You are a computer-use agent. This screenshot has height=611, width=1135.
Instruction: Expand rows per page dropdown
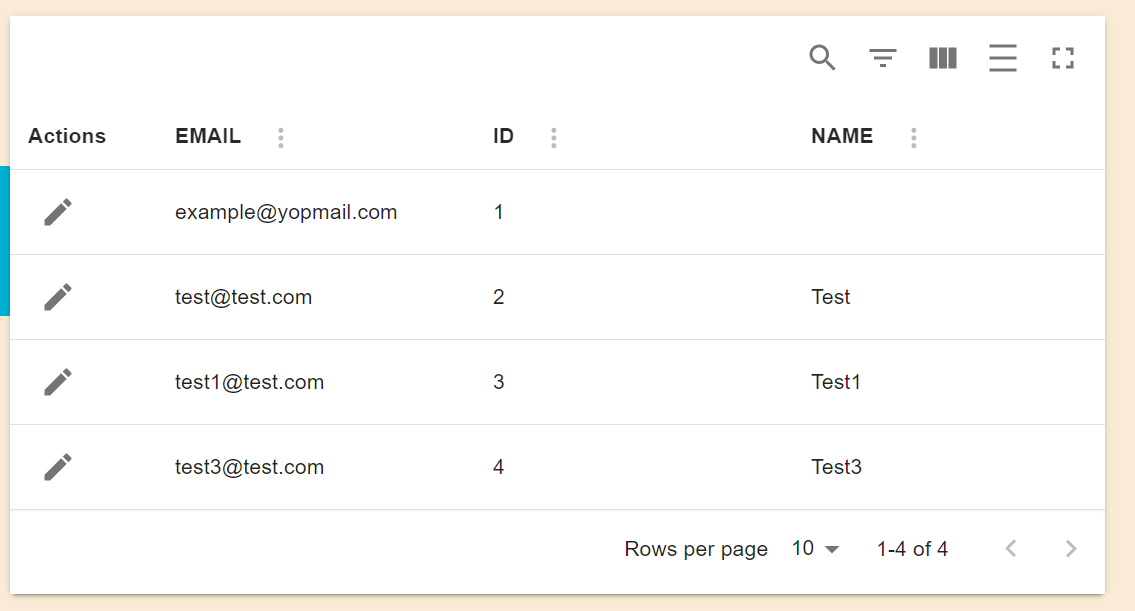(x=816, y=549)
